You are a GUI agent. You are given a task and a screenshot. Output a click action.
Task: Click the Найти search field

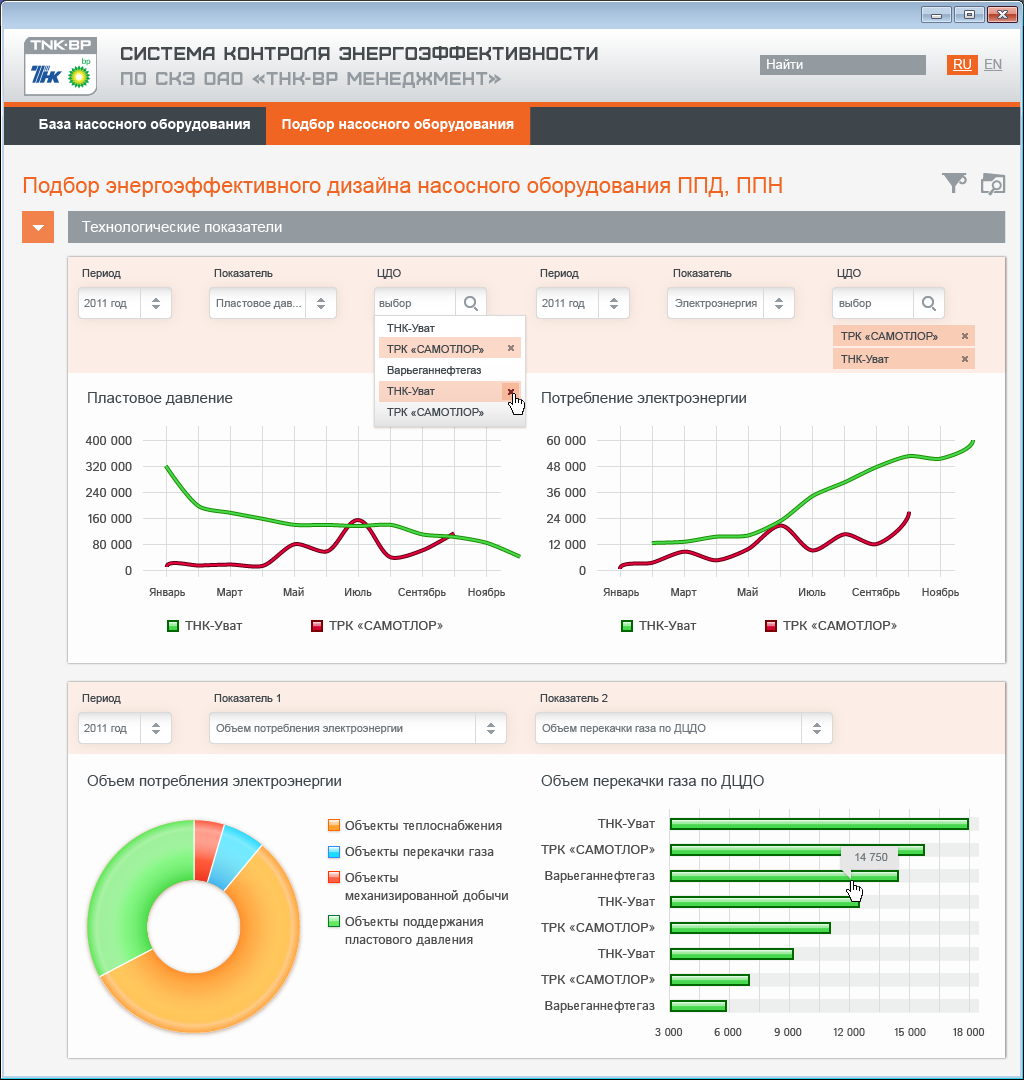[x=843, y=65]
